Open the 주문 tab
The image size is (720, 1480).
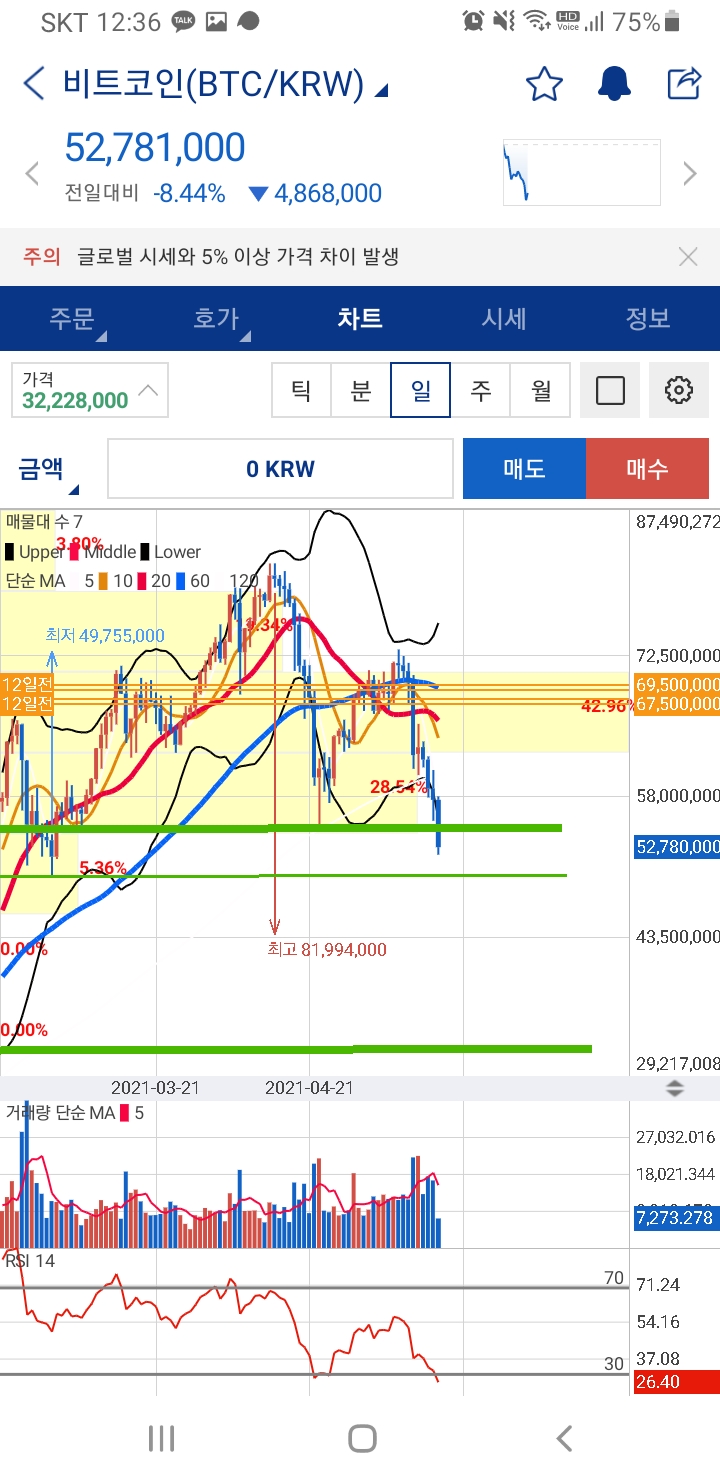click(72, 319)
